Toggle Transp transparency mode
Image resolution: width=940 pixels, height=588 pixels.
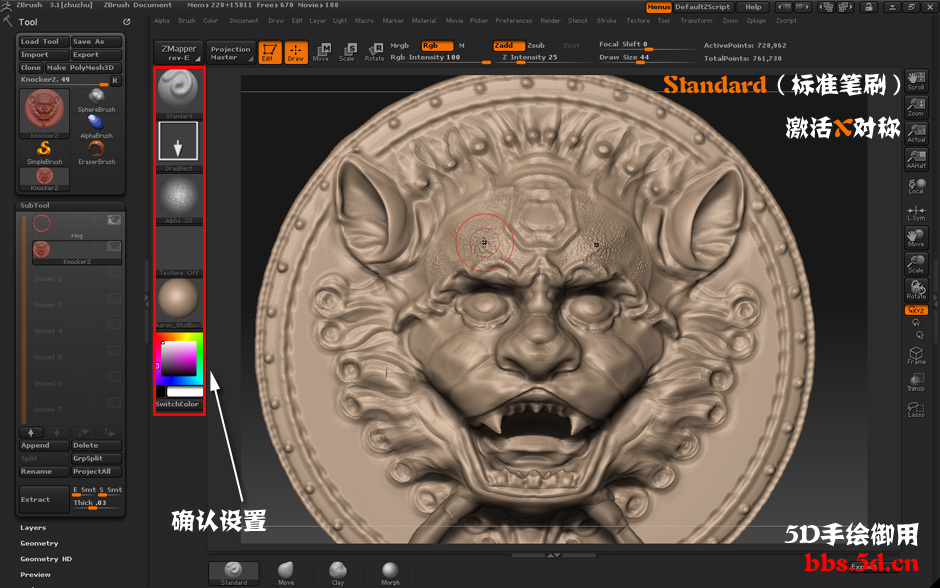pos(916,381)
